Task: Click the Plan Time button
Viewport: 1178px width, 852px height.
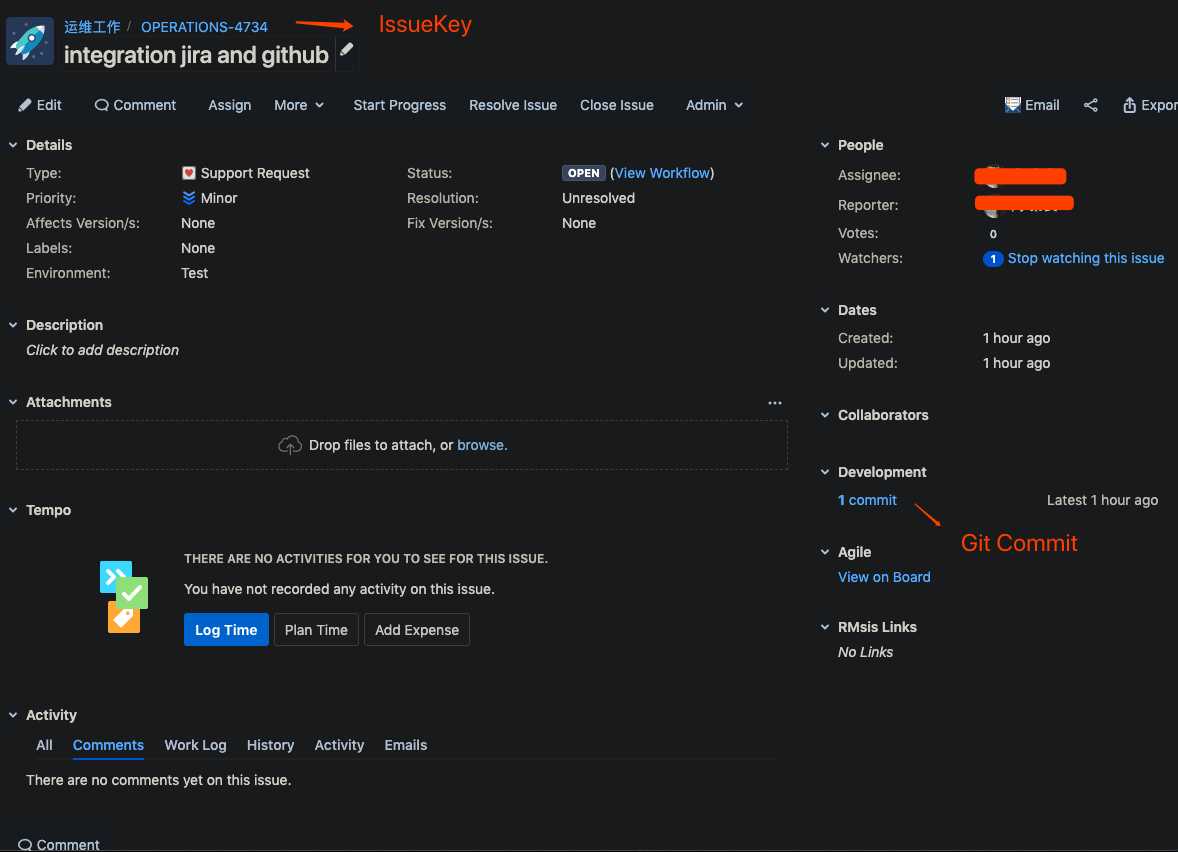Action: (316, 630)
